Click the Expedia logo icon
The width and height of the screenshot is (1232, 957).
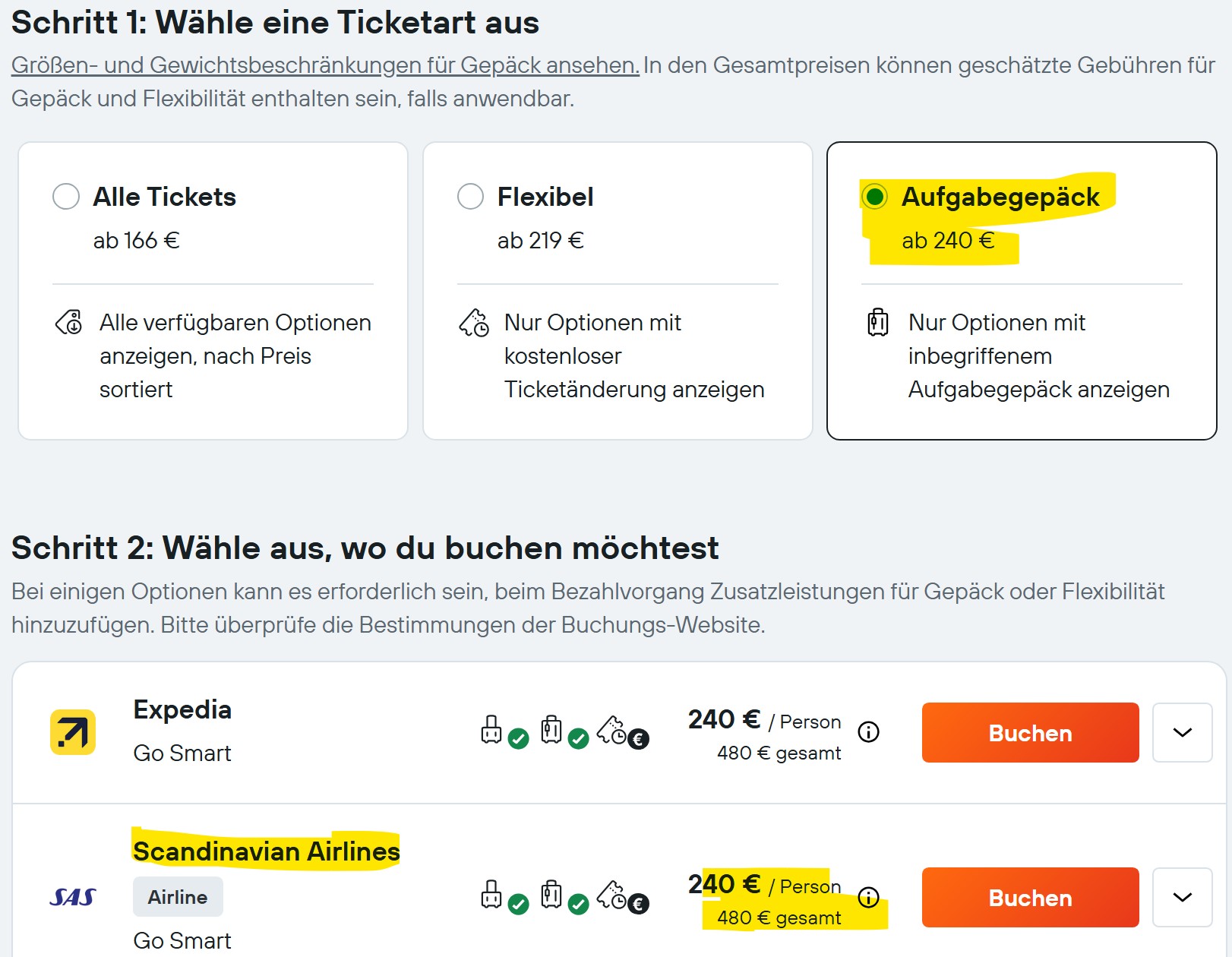pyautogui.click(x=73, y=732)
